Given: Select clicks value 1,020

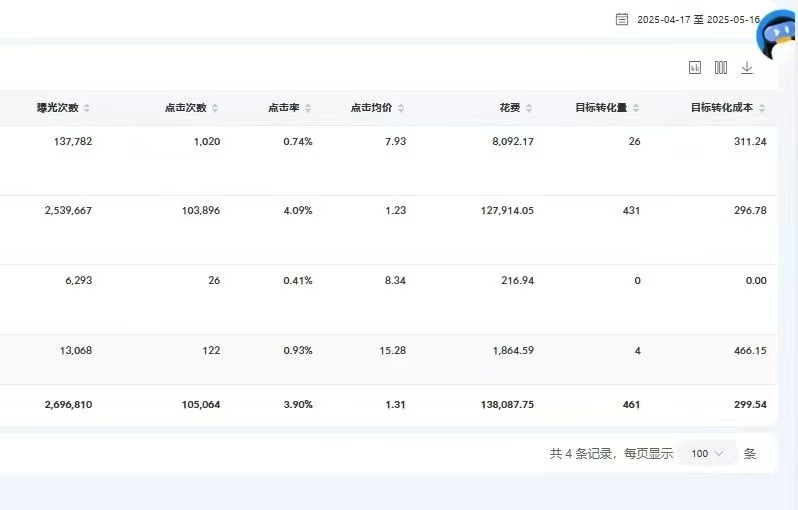Looking at the screenshot, I should point(207,141).
